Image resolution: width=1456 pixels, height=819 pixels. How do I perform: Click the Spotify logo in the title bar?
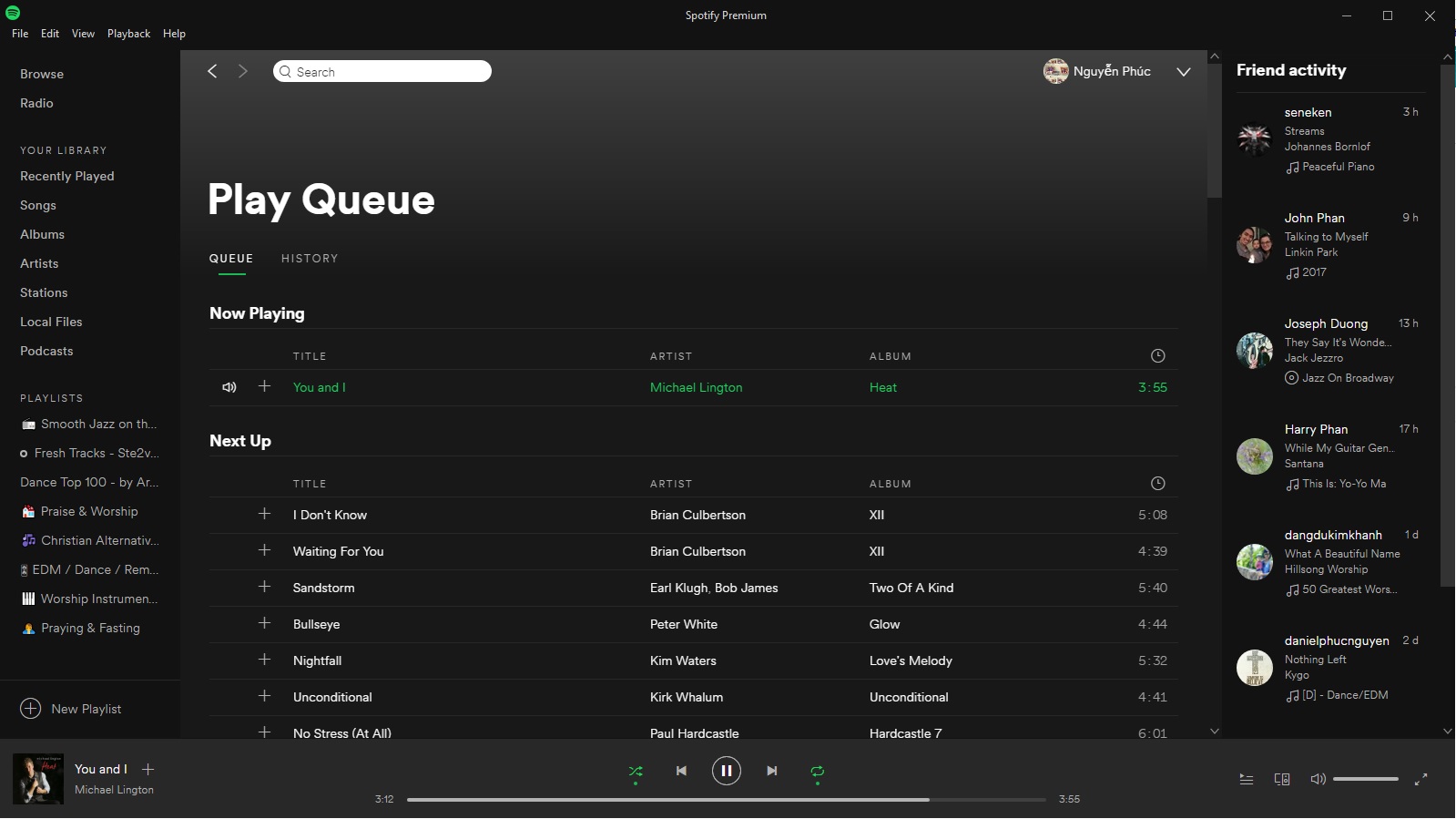pyautogui.click(x=13, y=13)
